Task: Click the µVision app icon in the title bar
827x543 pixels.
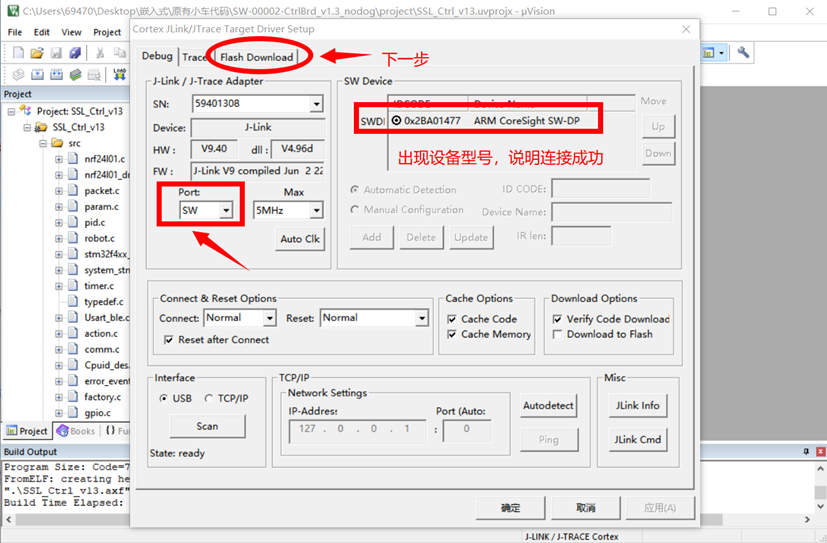Action: tap(13, 11)
